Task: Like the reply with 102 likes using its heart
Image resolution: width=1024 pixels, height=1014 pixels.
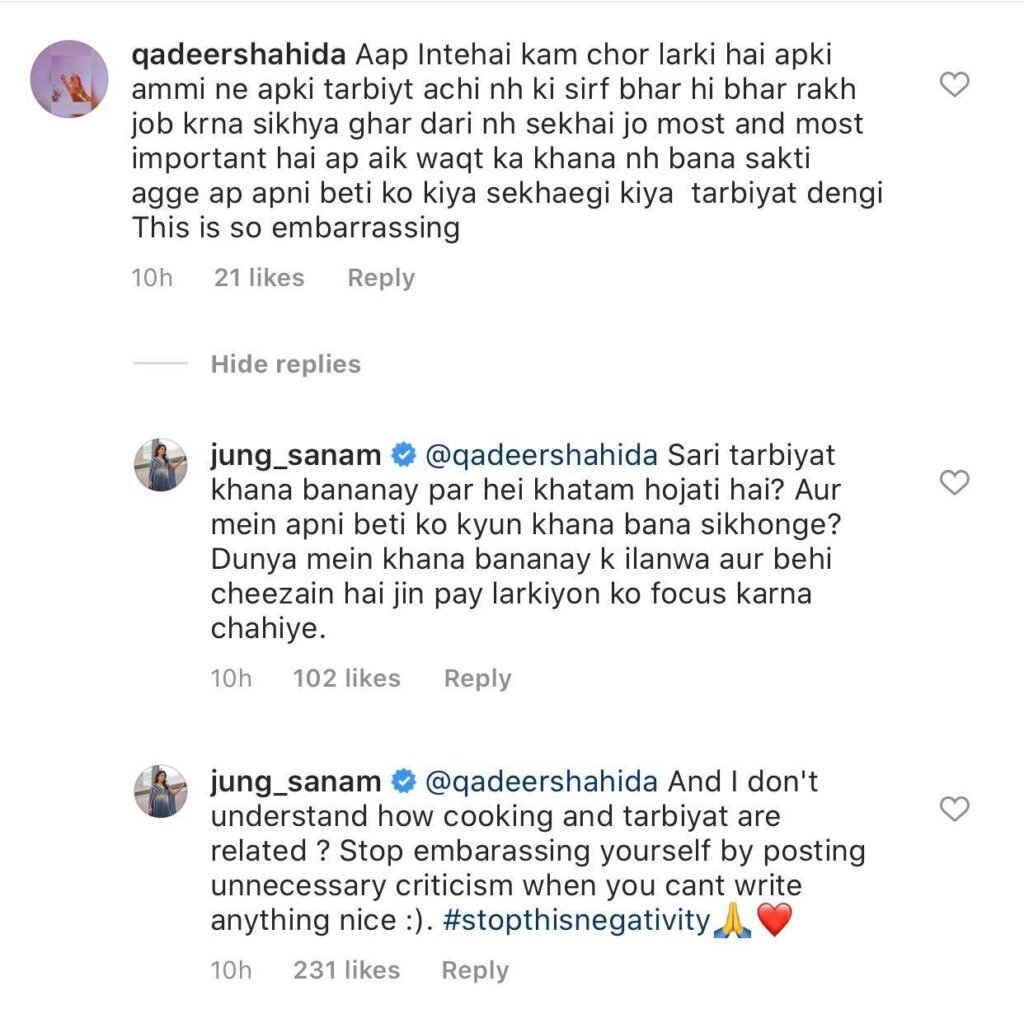Action: [955, 483]
